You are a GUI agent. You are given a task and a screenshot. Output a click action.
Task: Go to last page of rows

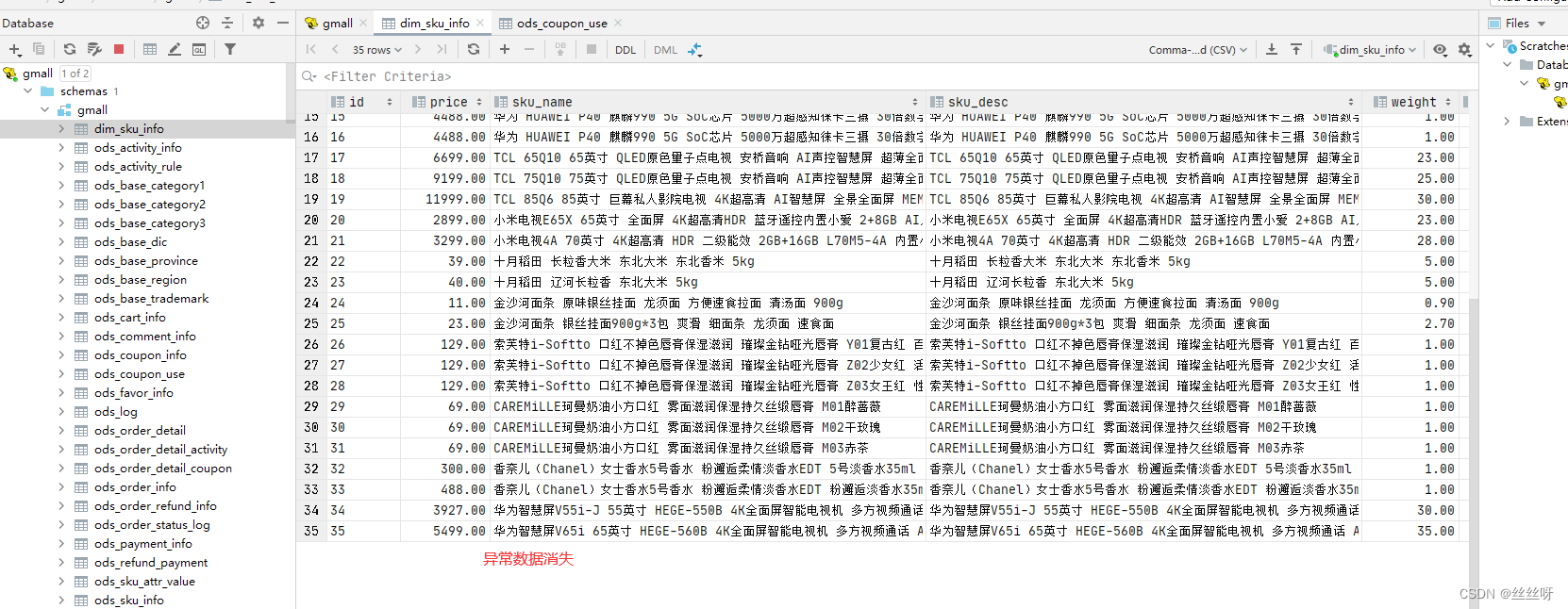[442, 49]
